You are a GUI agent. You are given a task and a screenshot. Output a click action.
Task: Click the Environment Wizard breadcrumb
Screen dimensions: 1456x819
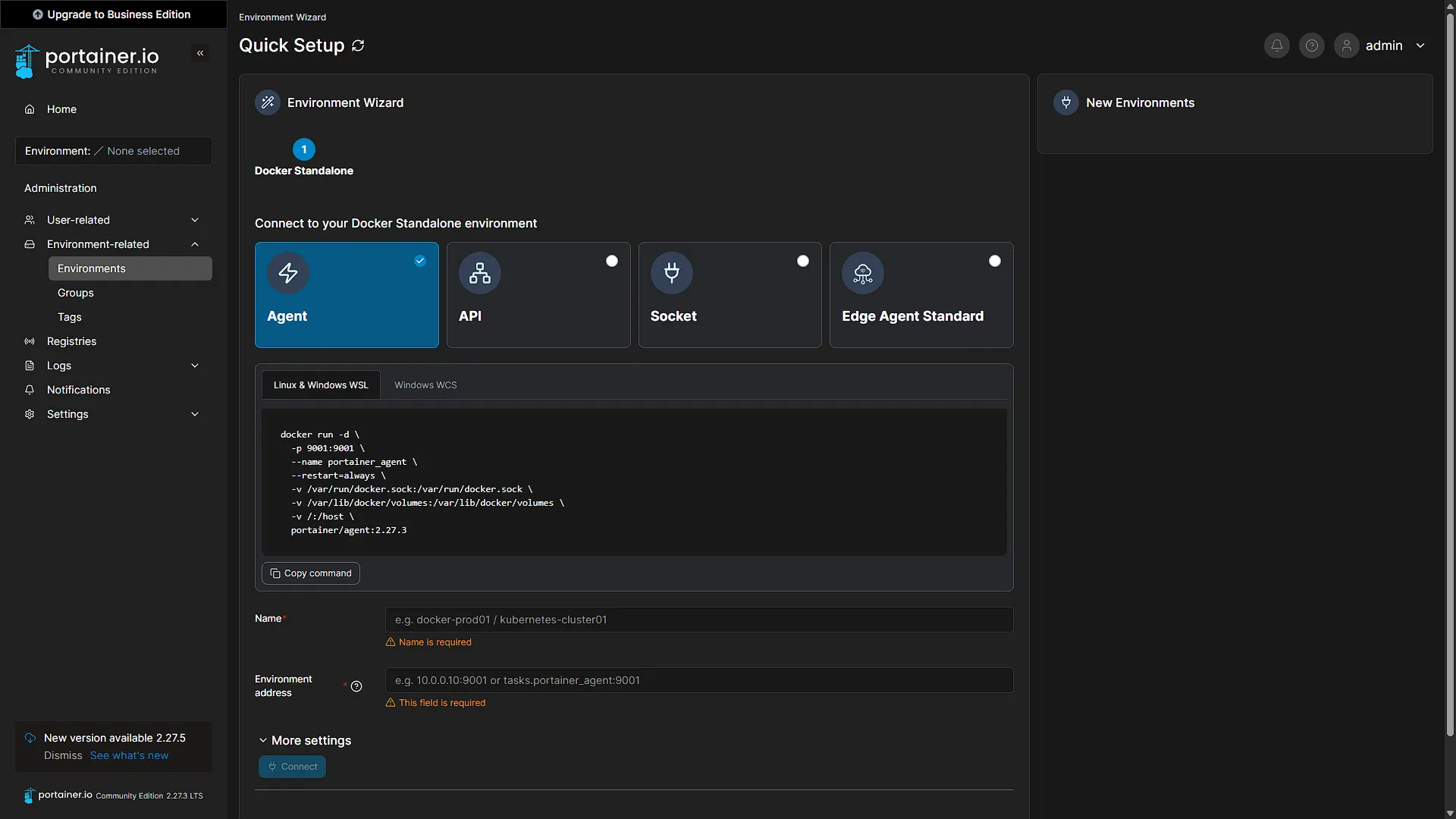282,17
